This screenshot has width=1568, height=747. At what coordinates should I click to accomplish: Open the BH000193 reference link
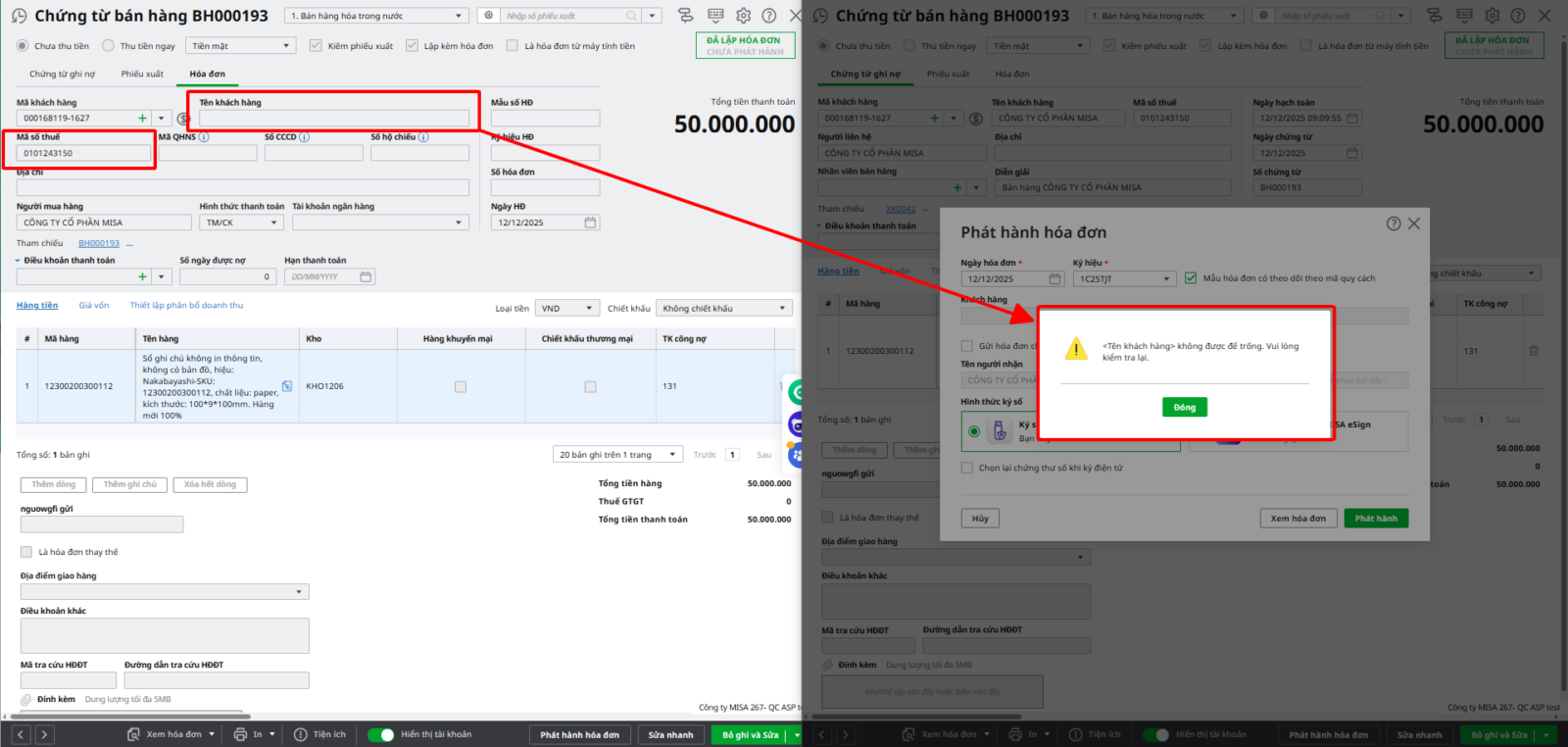pyautogui.click(x=99, y=243)
